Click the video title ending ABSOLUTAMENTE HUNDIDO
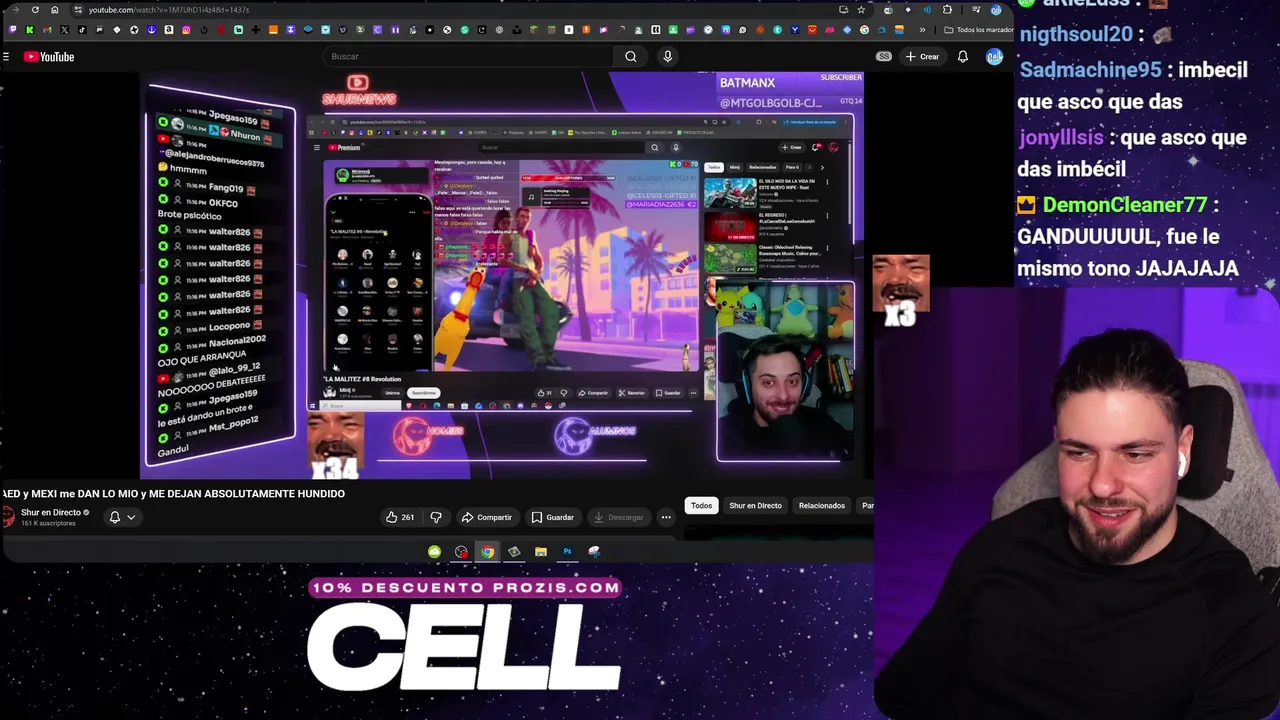Image resolution: width=1280 pixels, height=720 pixels. [x=174, y=494]
